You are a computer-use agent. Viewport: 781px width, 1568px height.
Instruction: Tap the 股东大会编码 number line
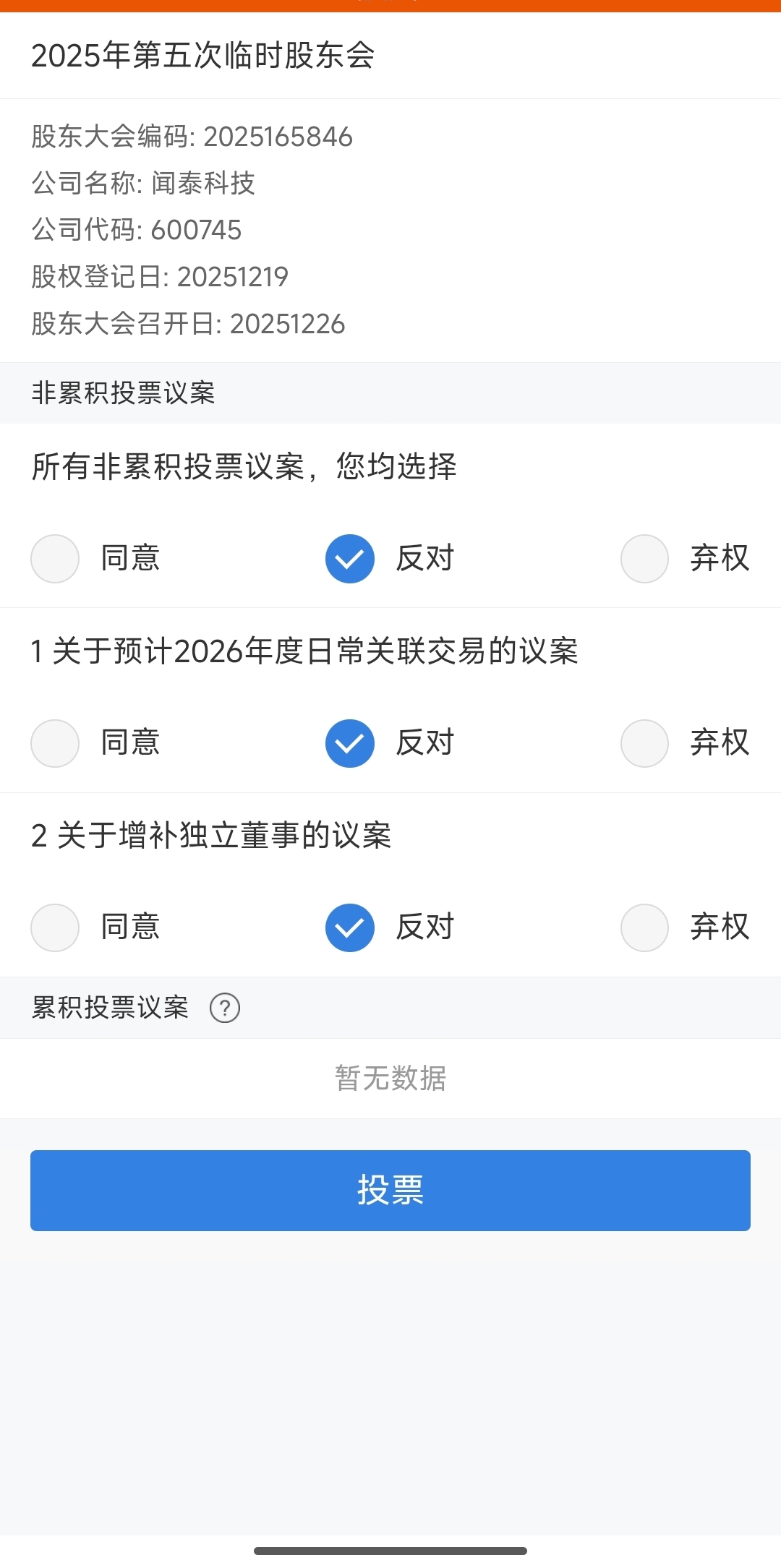click(192, 137)
